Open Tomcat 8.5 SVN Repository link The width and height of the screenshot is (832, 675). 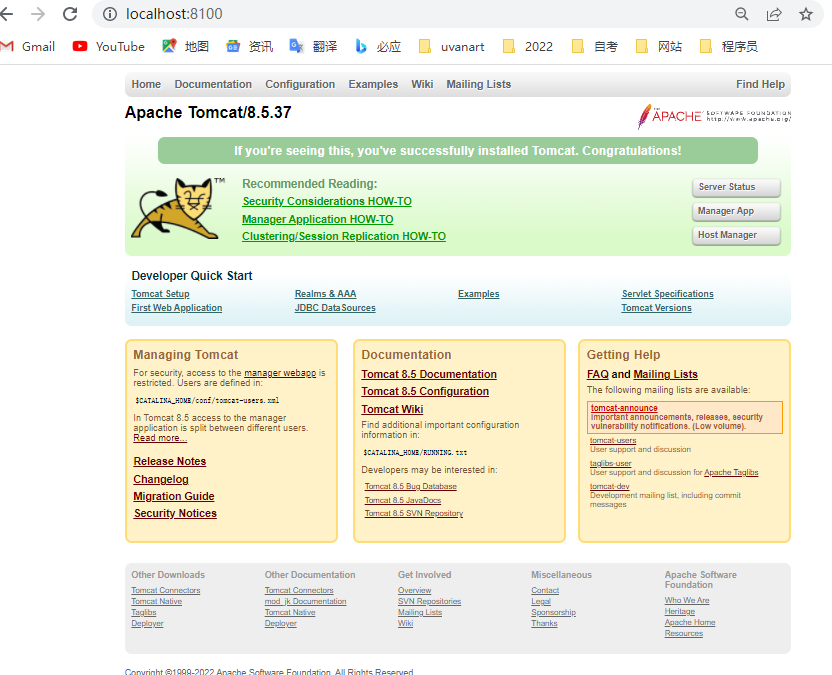[414, 513]
